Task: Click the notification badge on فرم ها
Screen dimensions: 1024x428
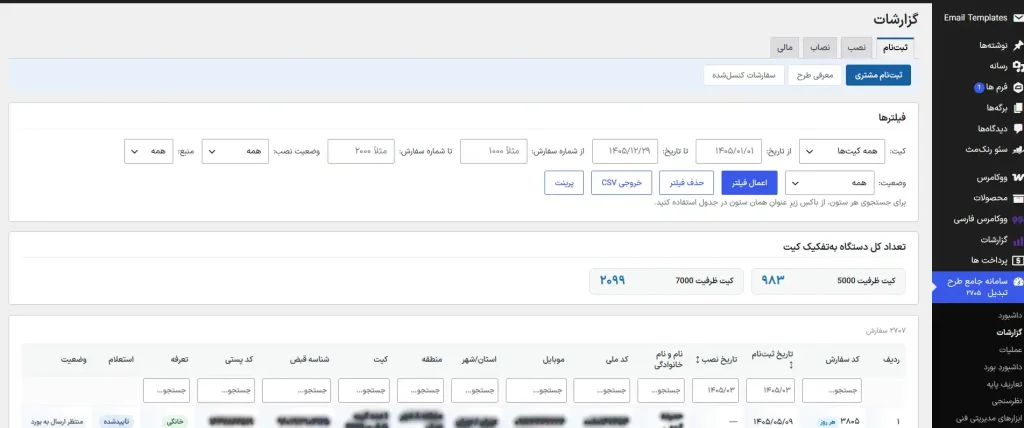Action: pos(979,87)
